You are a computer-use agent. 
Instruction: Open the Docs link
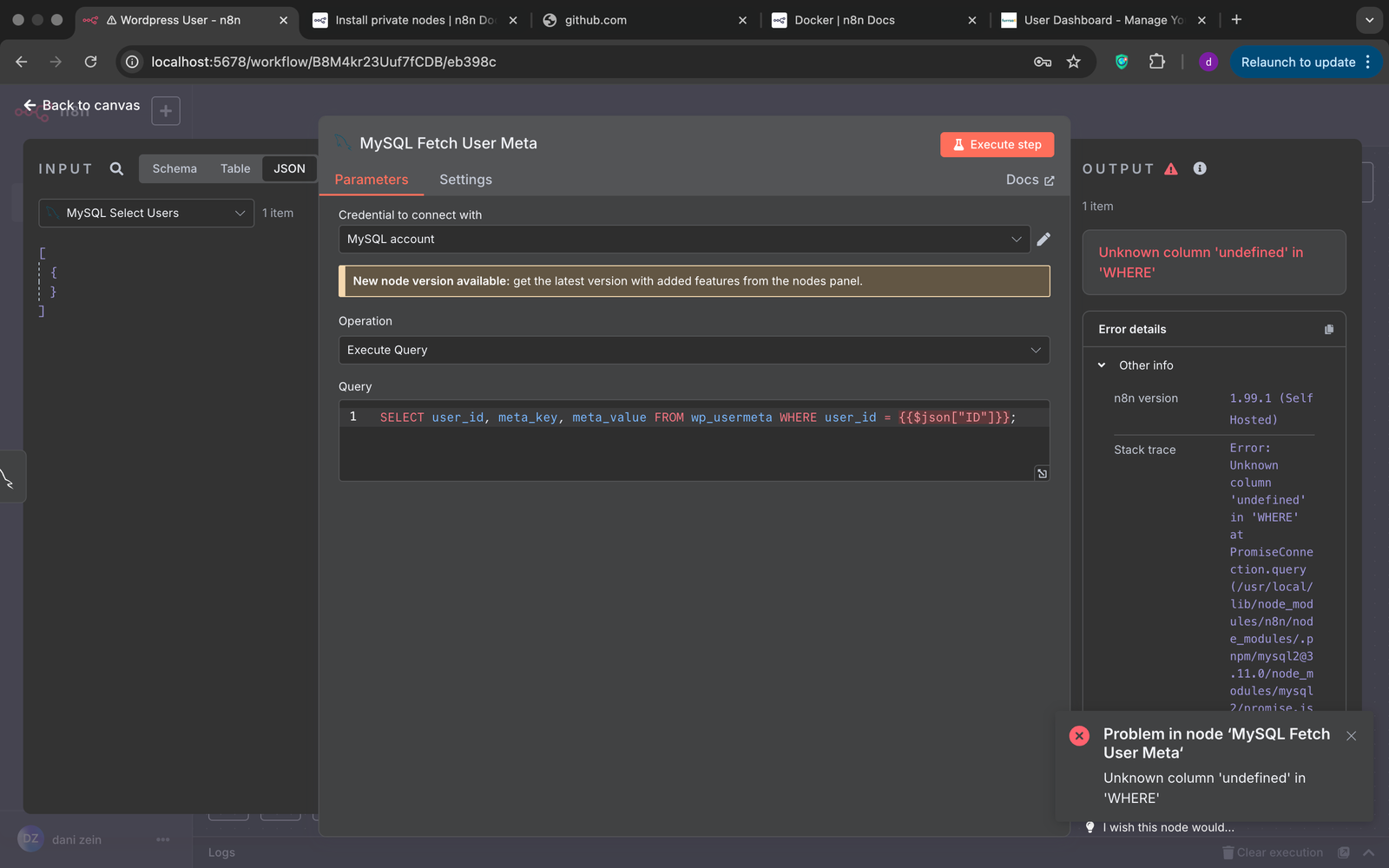[1030, 180]
